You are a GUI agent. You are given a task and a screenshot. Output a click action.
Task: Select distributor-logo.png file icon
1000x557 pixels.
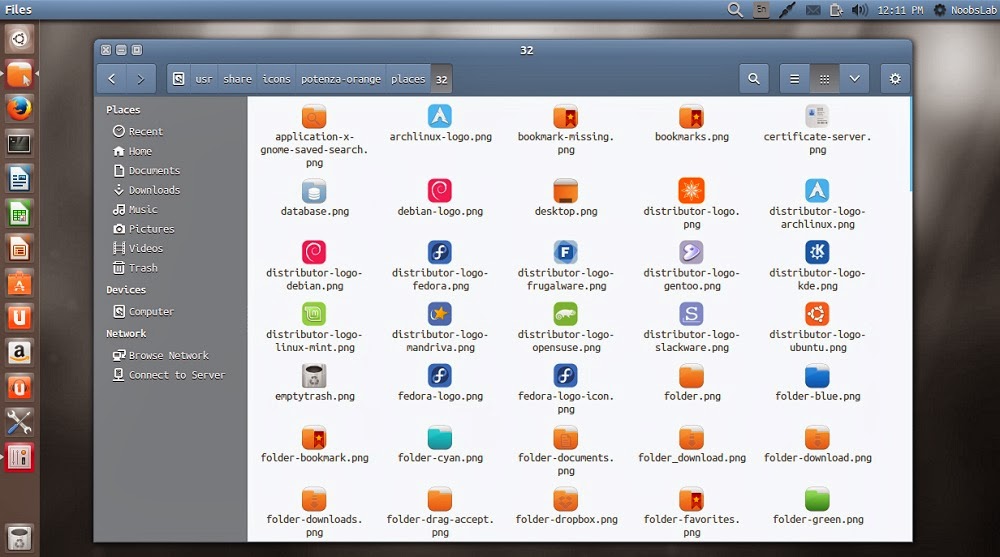[x=691, y=191]
